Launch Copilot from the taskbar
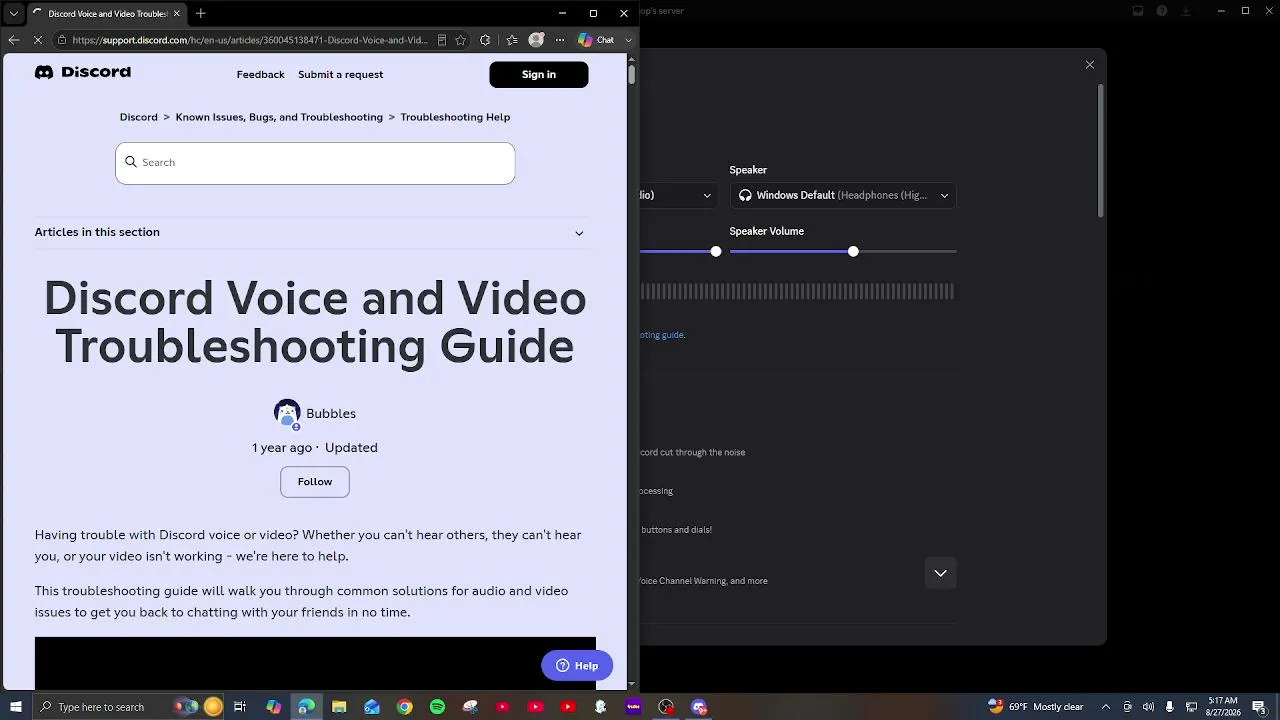This screenshot has width=1280, height=720. pyautogui.click(x=273, y=707)
